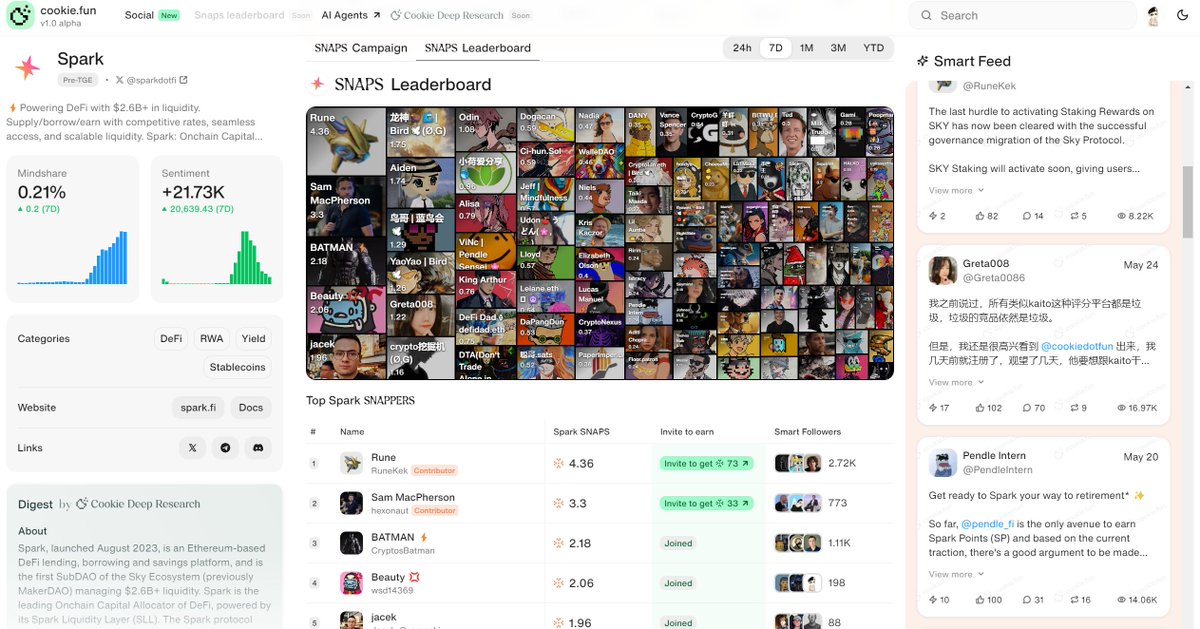Open the user profile avatar
1200x629 pixels.
[x=1153, y=15]
